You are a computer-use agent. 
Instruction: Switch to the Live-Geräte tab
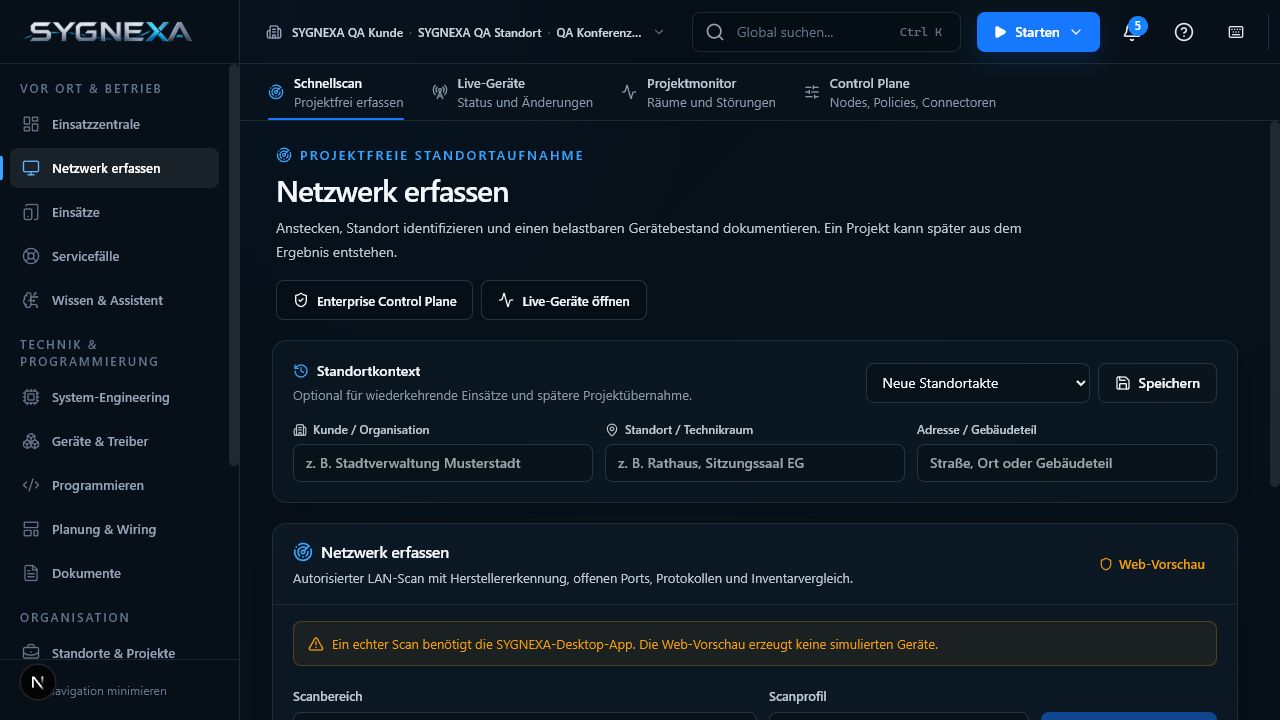512,92
